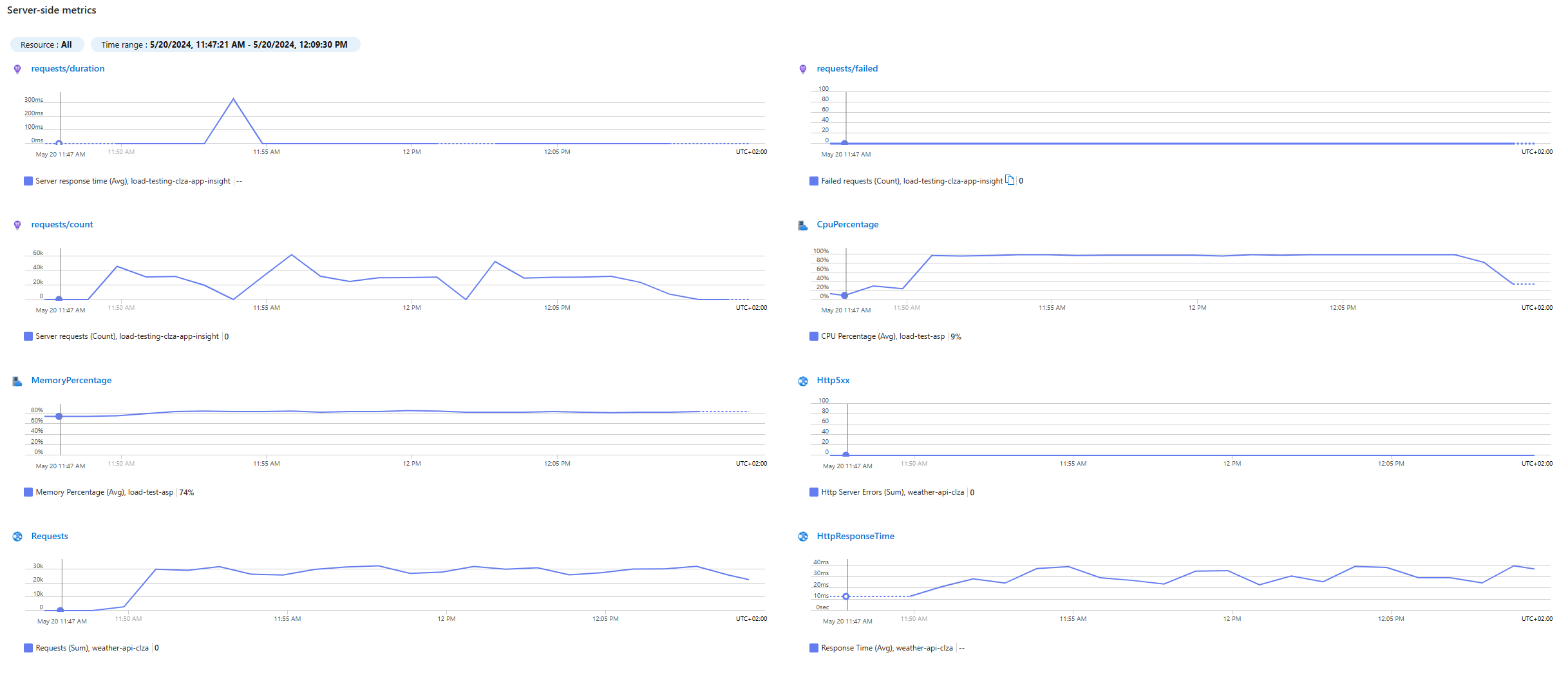Click the requests/failed time marker dot
This screenshot has height=675, width=1568.
[x=844, y=143]
